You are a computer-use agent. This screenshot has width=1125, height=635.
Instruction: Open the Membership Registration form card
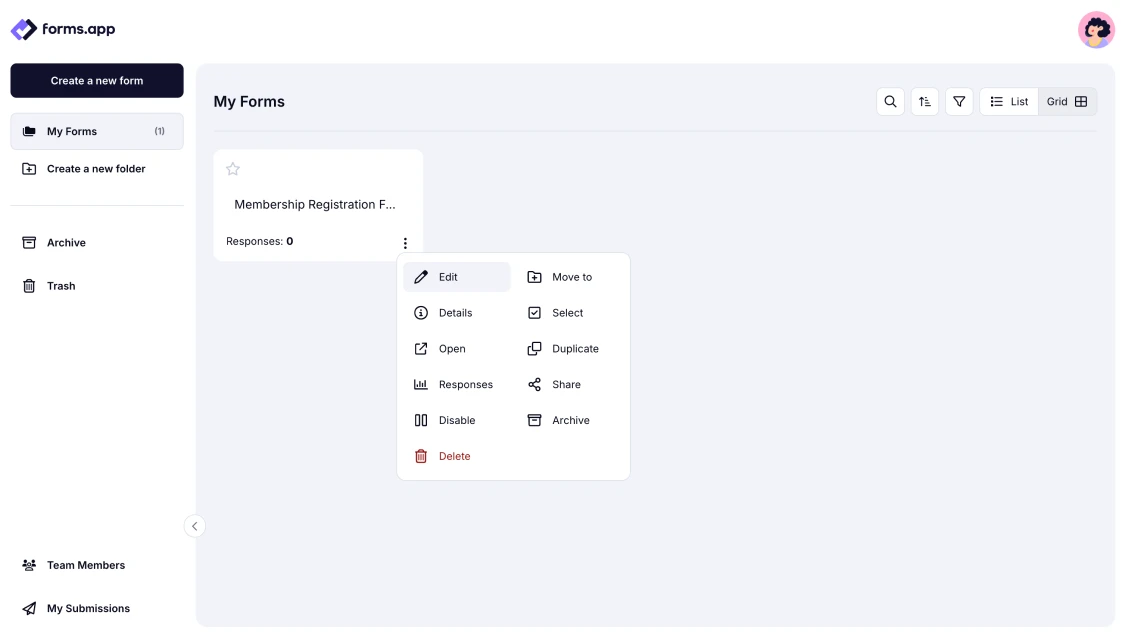pos(315,205)
